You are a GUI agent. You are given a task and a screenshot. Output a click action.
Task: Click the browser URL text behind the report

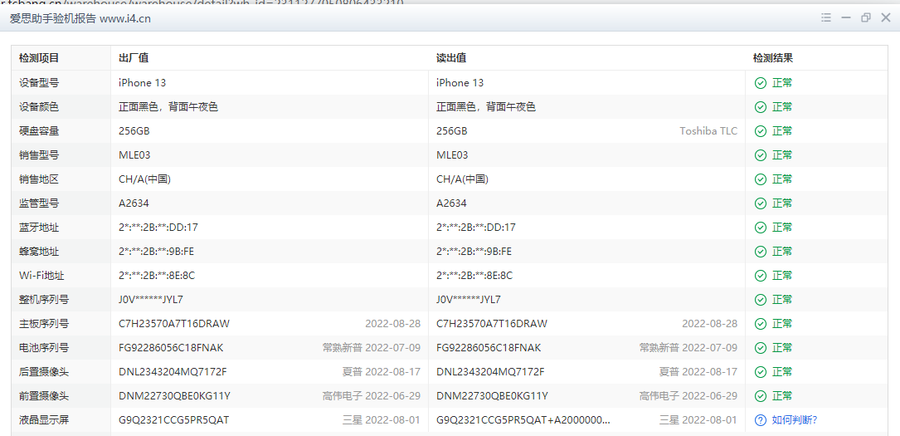[202, 2]
